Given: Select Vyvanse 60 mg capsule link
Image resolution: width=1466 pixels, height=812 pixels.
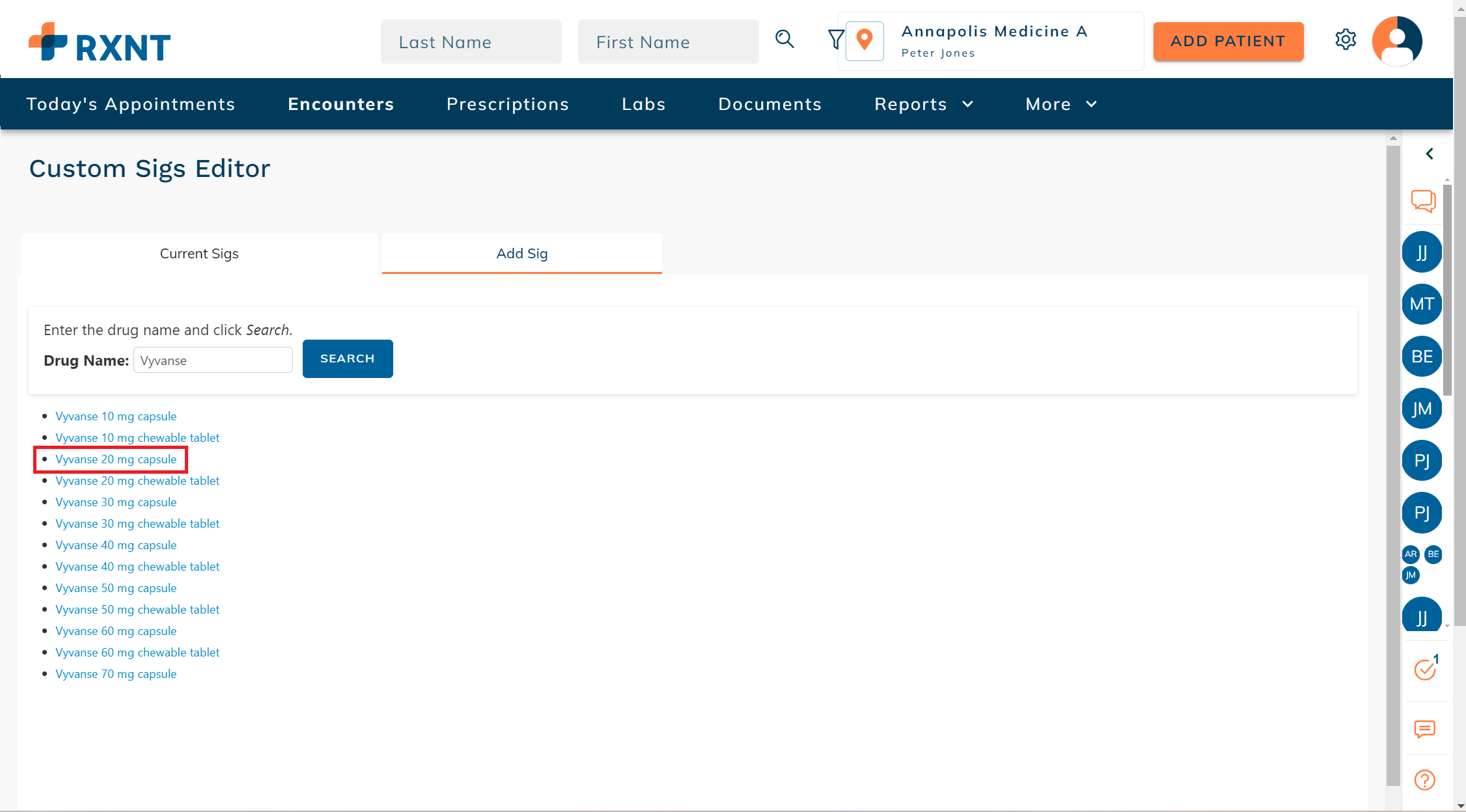Looking at the screenshot, I should (x=116, y=631).
